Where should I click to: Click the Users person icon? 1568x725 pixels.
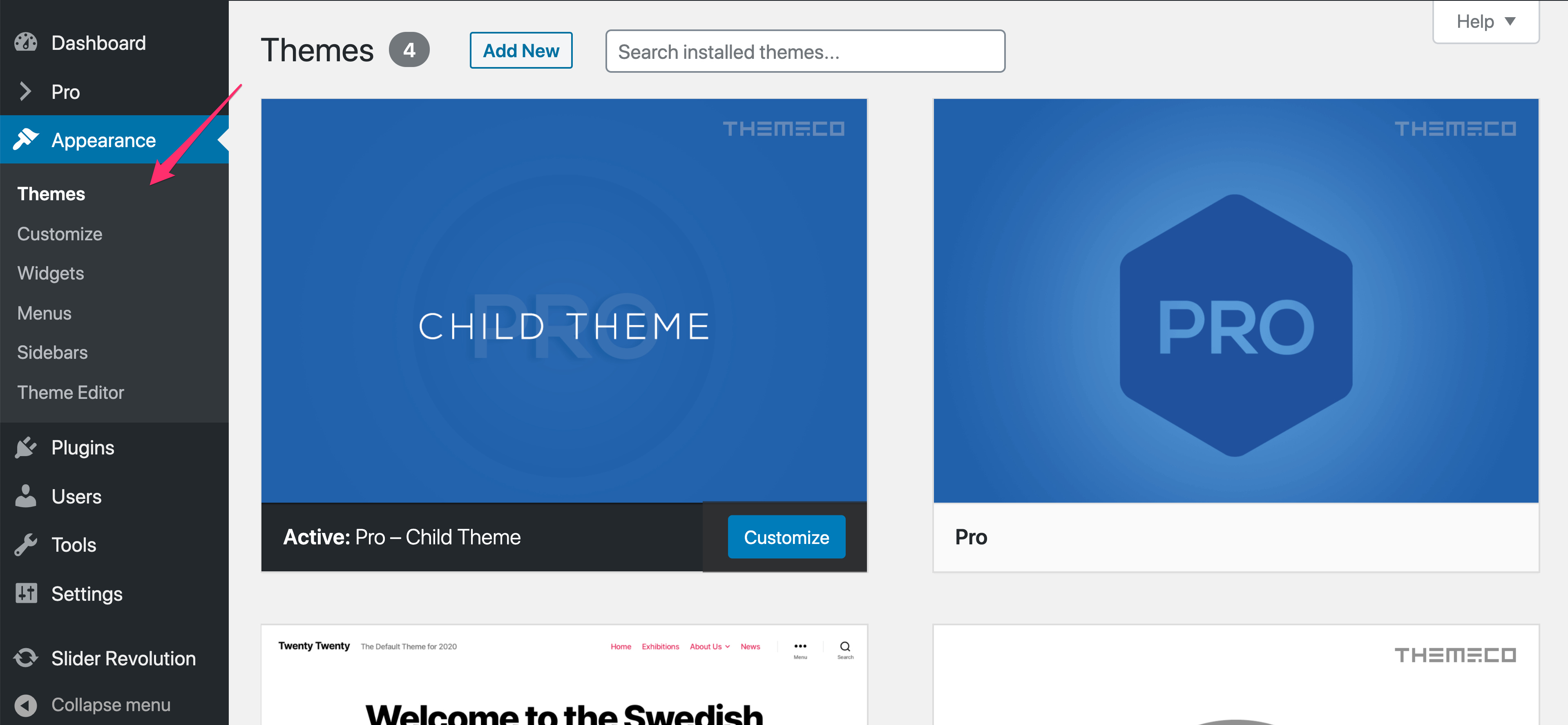click(26, 496)
